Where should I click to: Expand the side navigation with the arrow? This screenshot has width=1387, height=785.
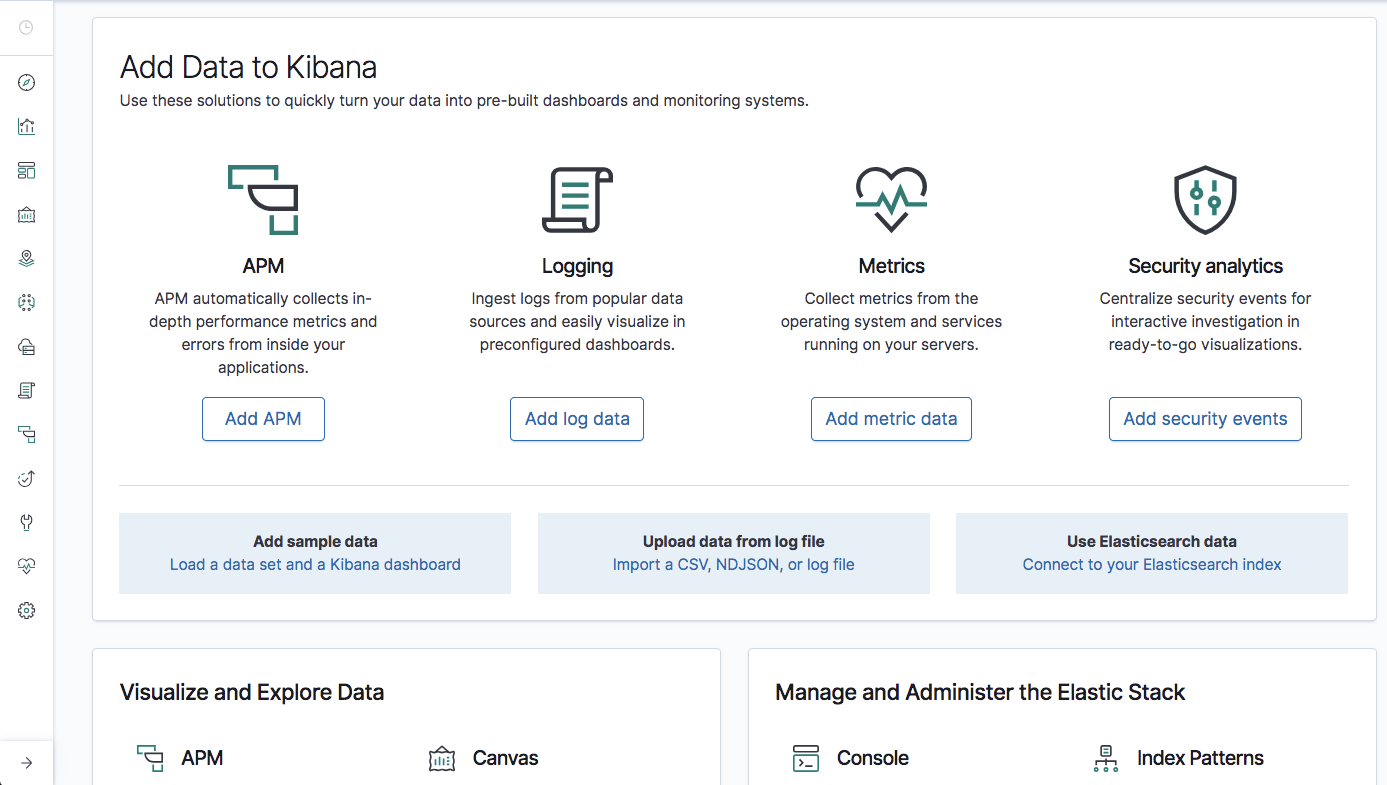(x=27, y=763)
